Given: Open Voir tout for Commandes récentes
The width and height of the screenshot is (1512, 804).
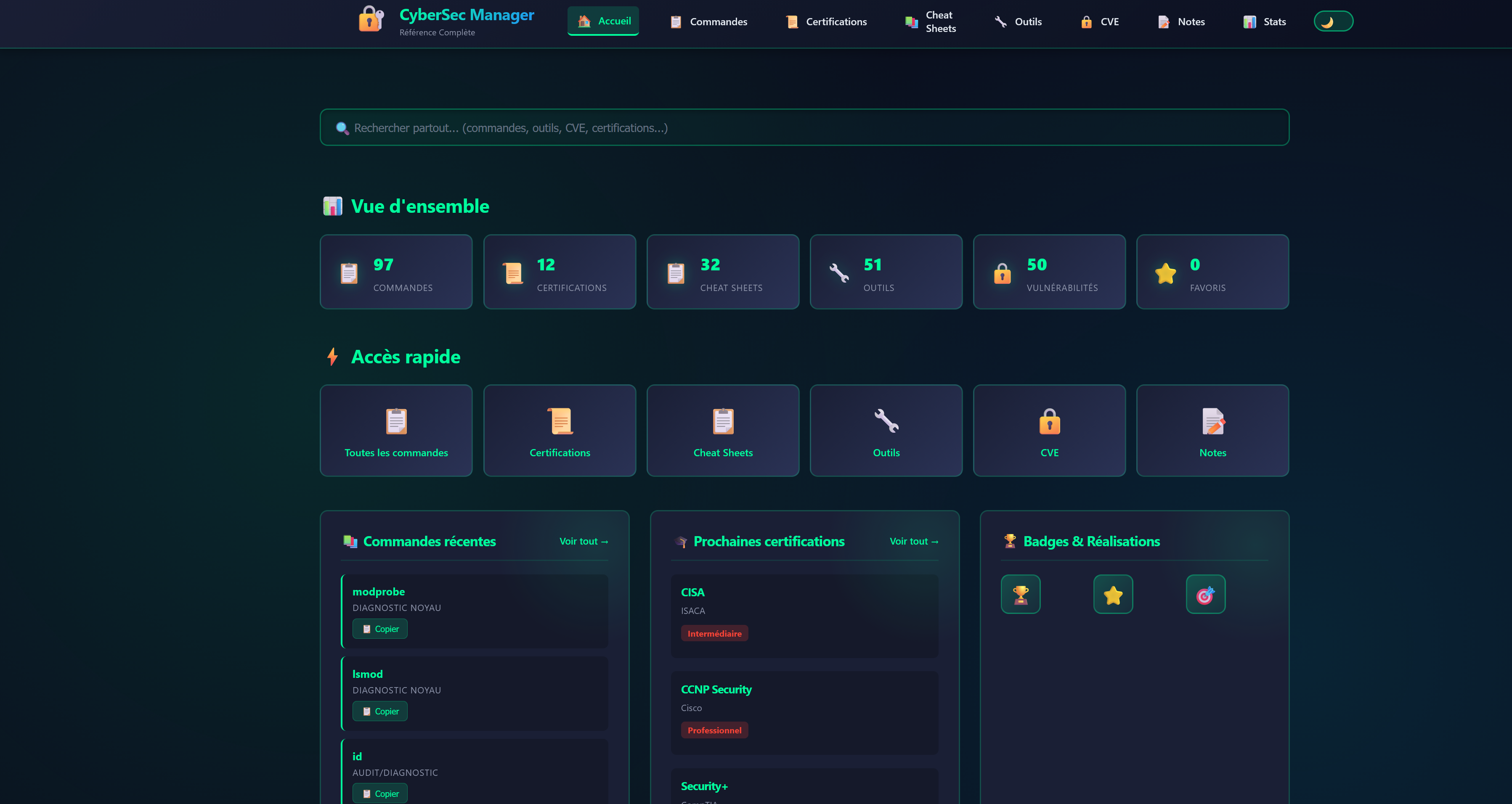Looking at the screenshot, I should coord(584,541).
